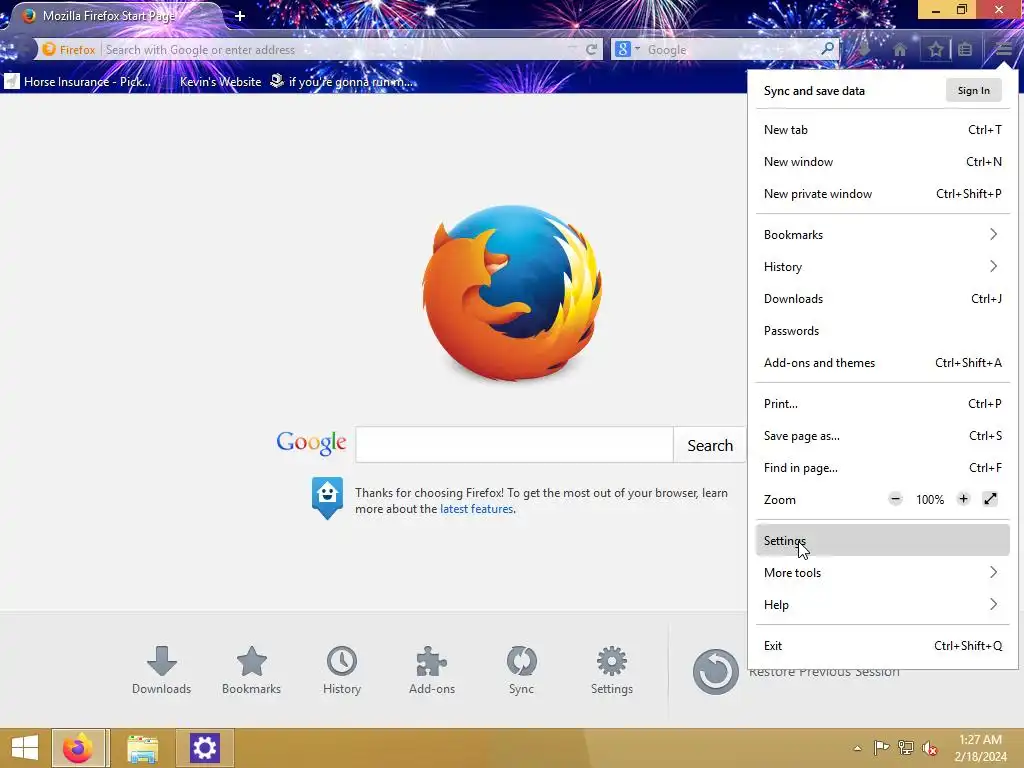Image resolution: width=1024 pixels, height=768 pixels.
Task: Open Sync shortcut on start page
Action: 521,671
